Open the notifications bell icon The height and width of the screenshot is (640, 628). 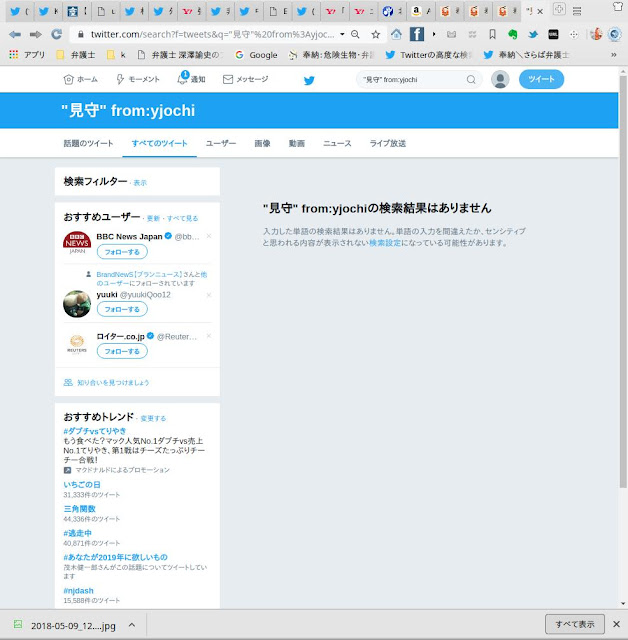click(182, 79)
